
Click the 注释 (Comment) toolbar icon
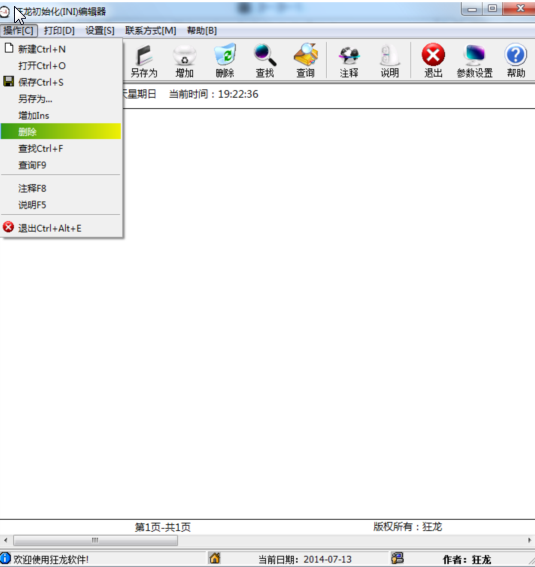coord(349,61)
